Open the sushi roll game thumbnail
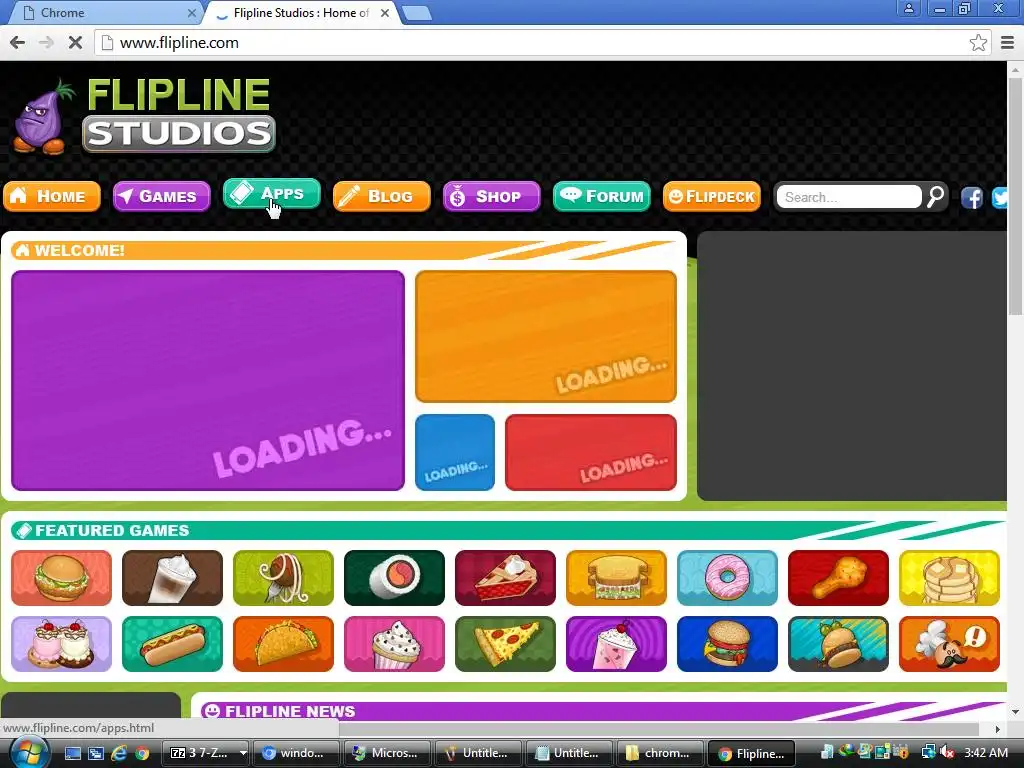This screenshot has height=768, width=1024. point(394,578)
